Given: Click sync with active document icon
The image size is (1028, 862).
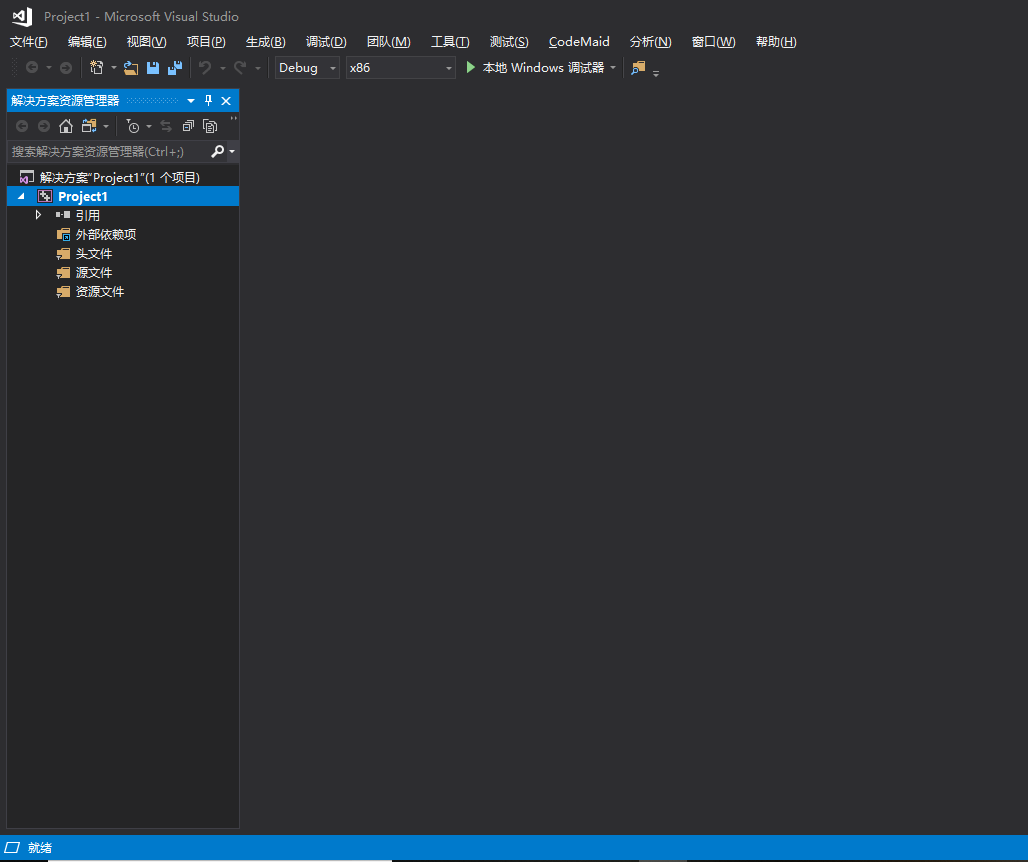Looking at the screenshot, I should click(x=166, y=126).
